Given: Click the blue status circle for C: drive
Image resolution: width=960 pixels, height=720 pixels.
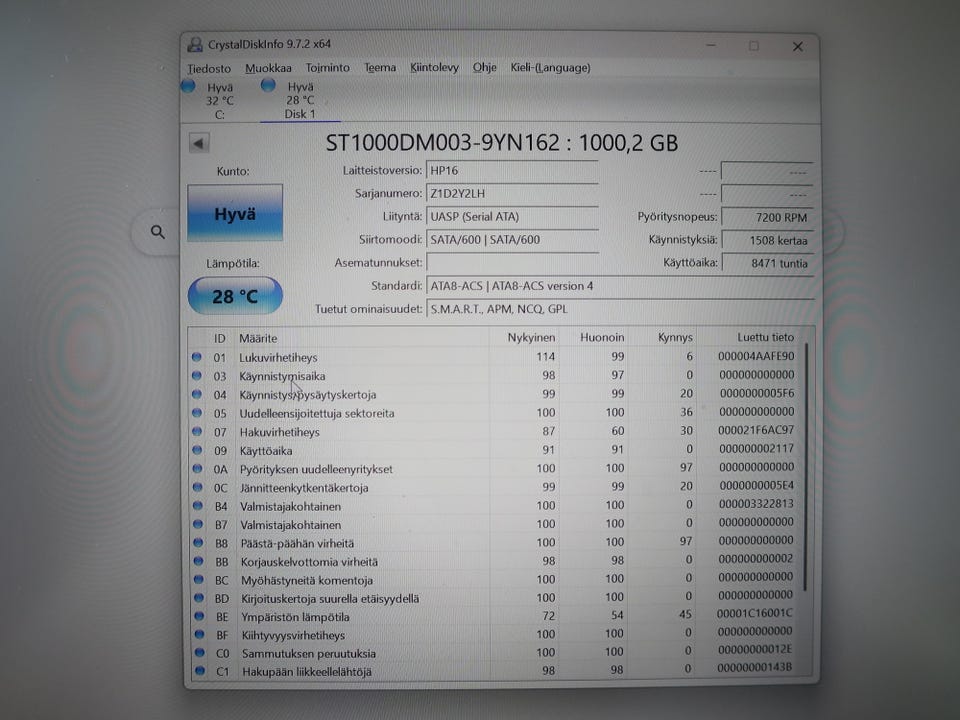Looking at the screenshot, I should tap(189, 86).
